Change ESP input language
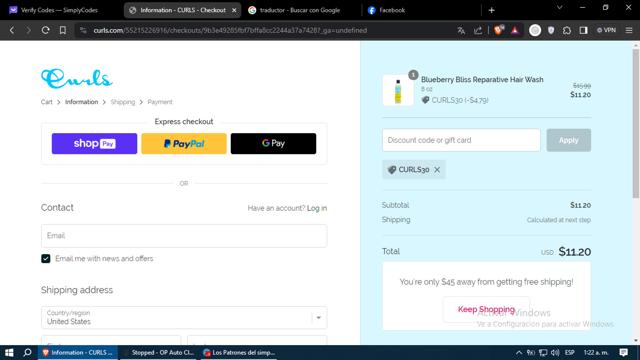The width and height of the screenshot is (640, 360). [570, 352]
